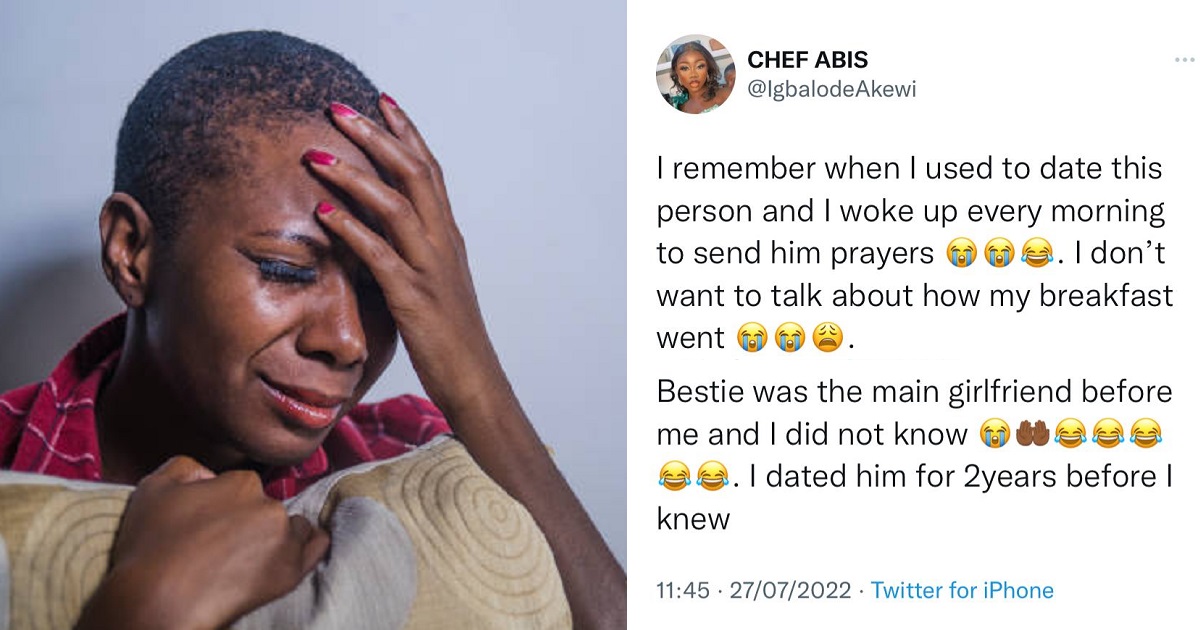The height and width of the screenshot is (630, 1200).
Task: Open the tweet's three-dot more options menu
Action: (1184, 61)
